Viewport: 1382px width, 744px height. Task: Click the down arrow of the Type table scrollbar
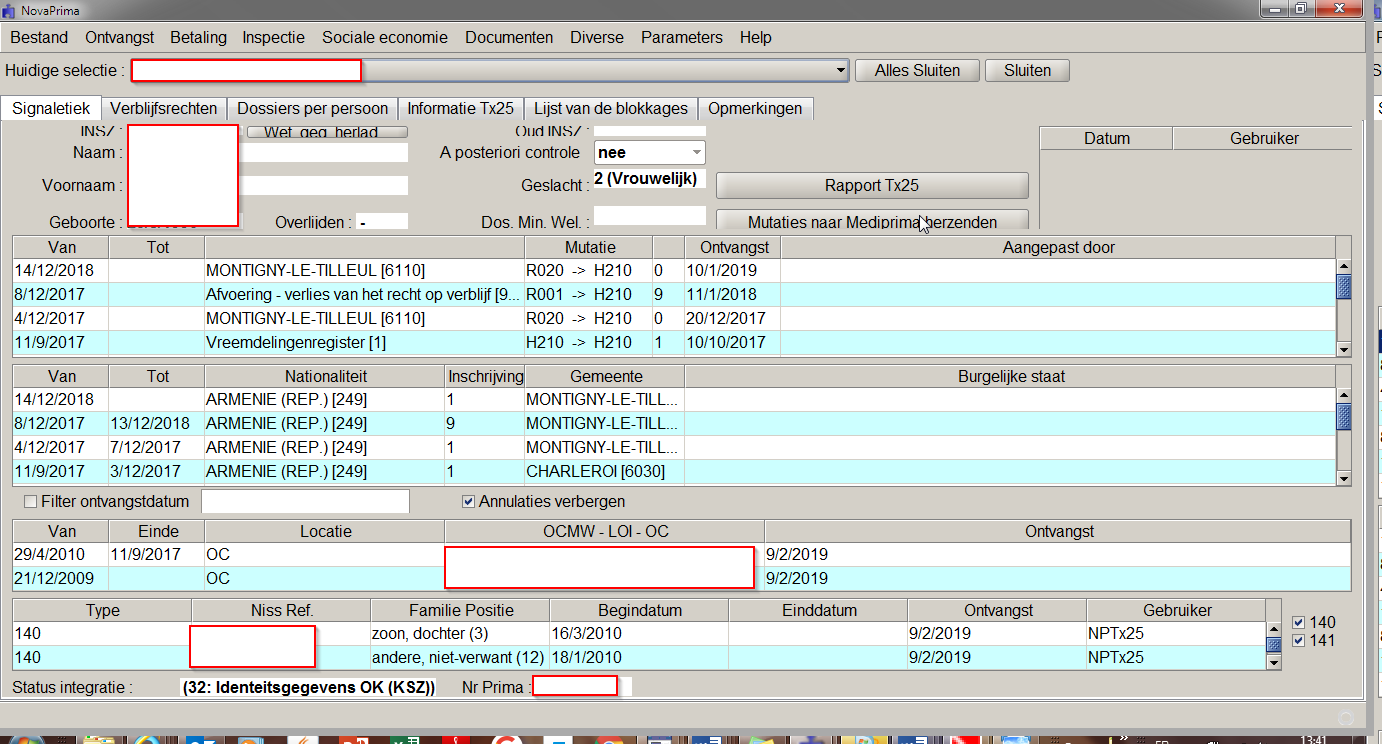(x=1274, y=661)
